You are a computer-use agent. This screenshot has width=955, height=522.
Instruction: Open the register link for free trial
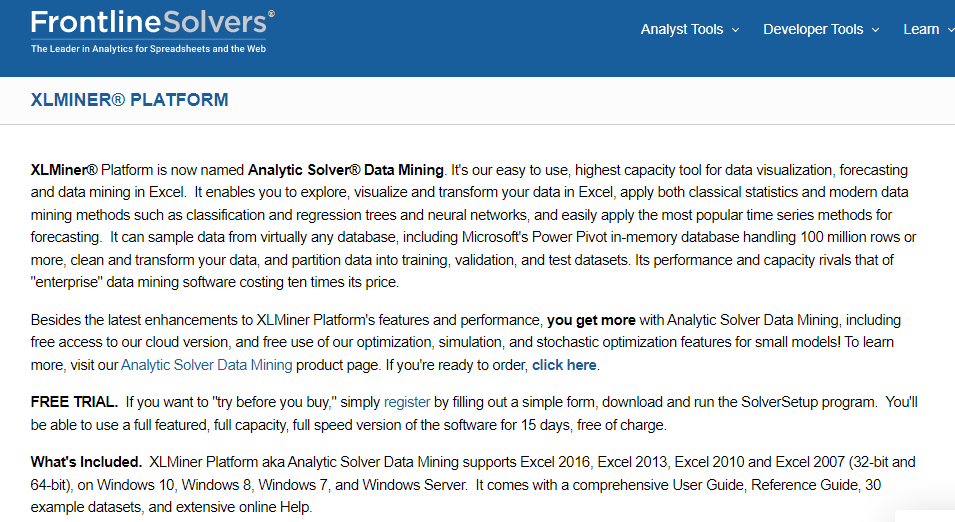(x=407, y=402)
